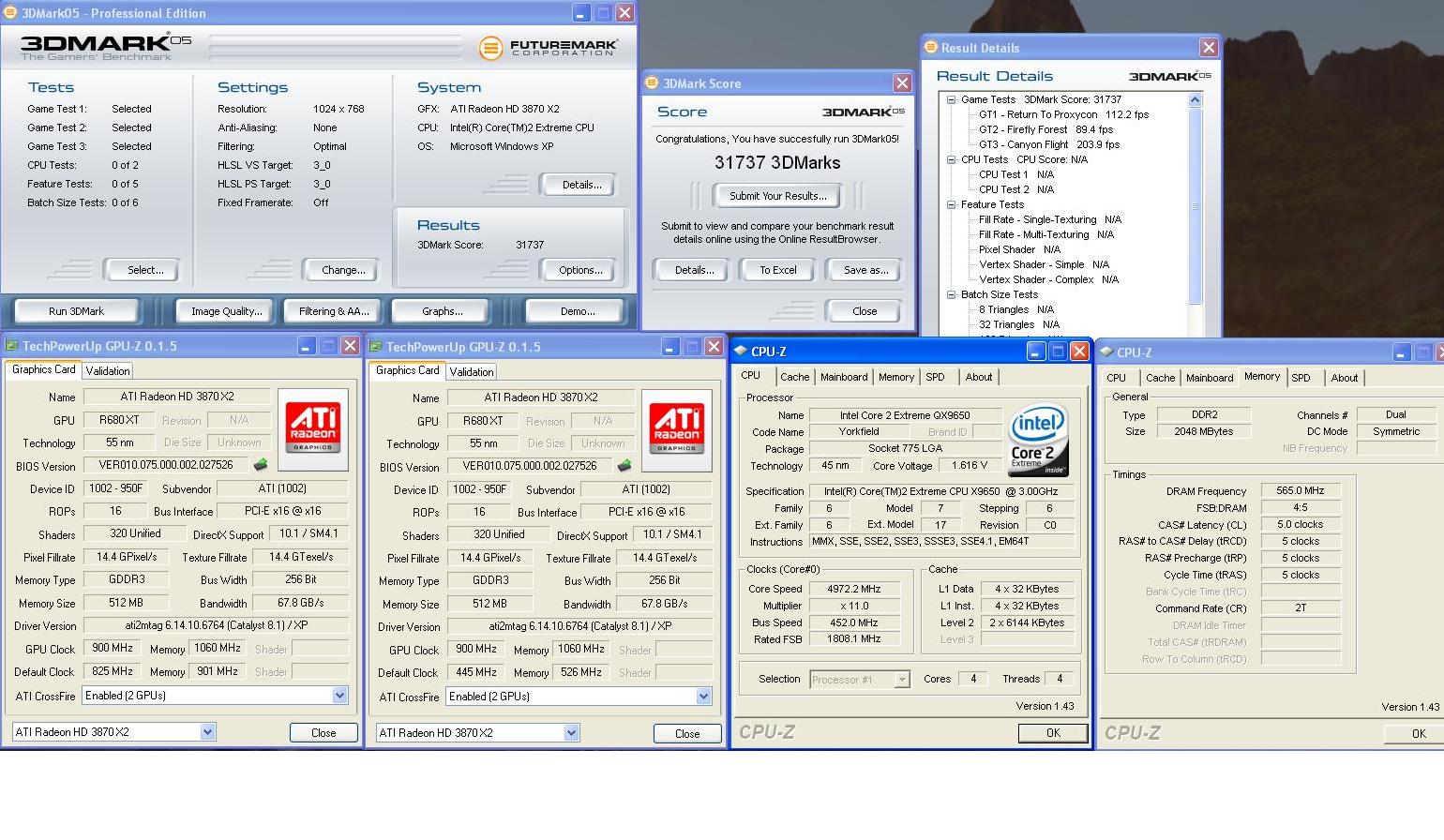The width and height of the screenshot is (1444, 840).
Task: Click Details button in 3DMark Score window
Action: 694,270
